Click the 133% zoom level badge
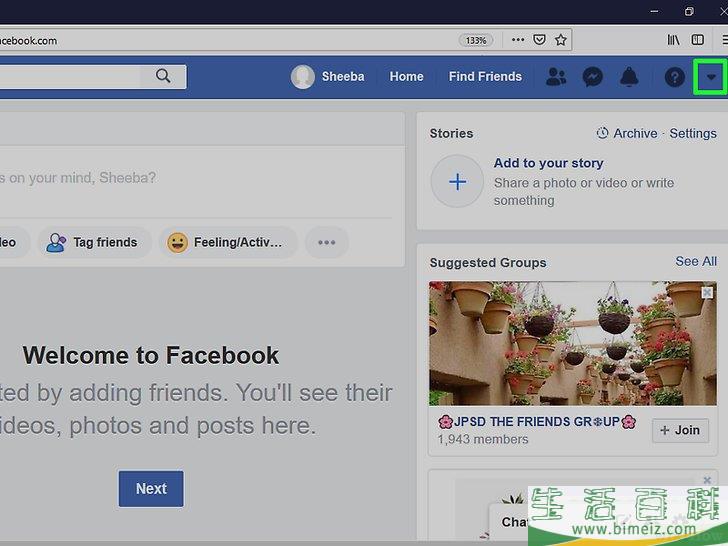Image resolution: width=728 pixels, height=546 pixels. pyautogui.click(x=476, y=40)
